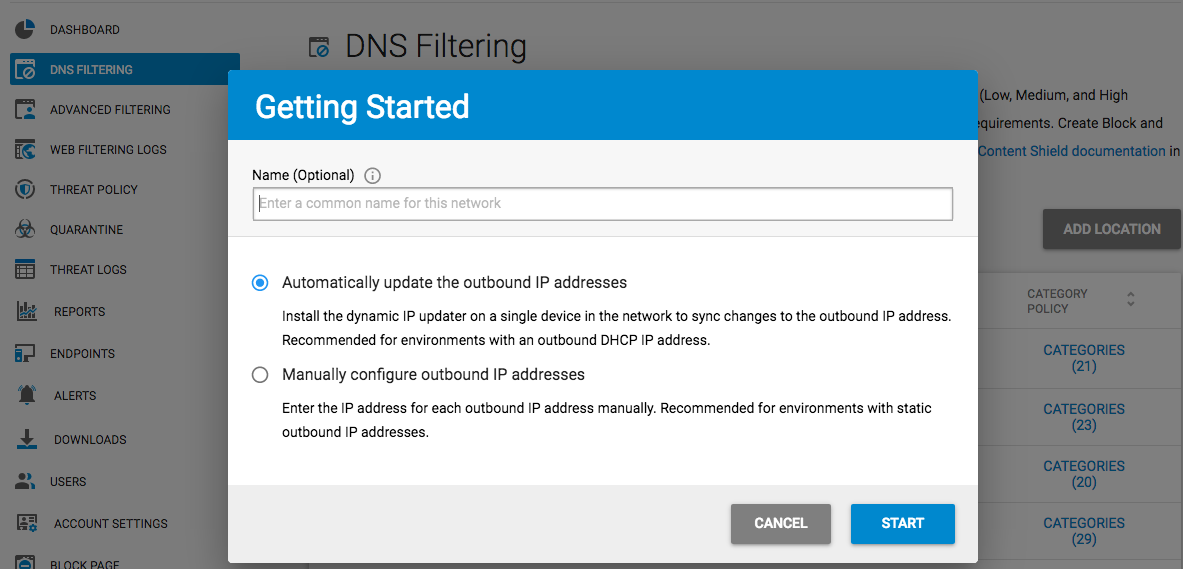Open the Categories (21) link
Viewport: 1183px width, 569px height.
click(1084, 358)
